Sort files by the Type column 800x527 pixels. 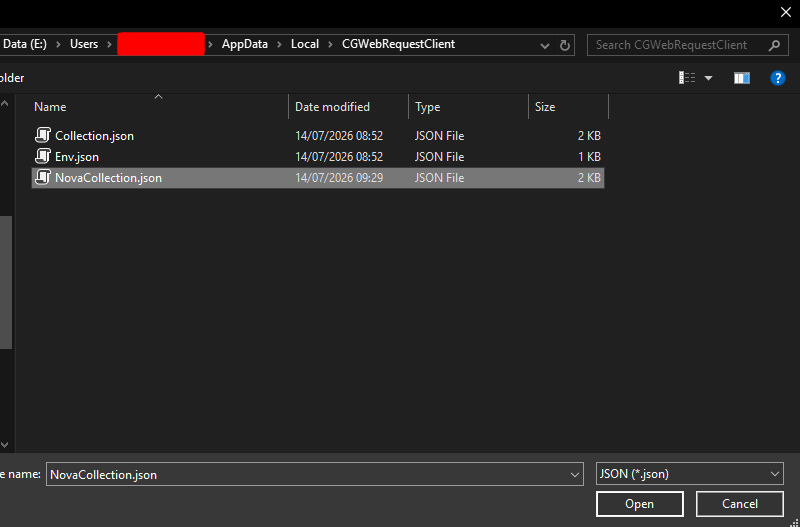[428, 107]
